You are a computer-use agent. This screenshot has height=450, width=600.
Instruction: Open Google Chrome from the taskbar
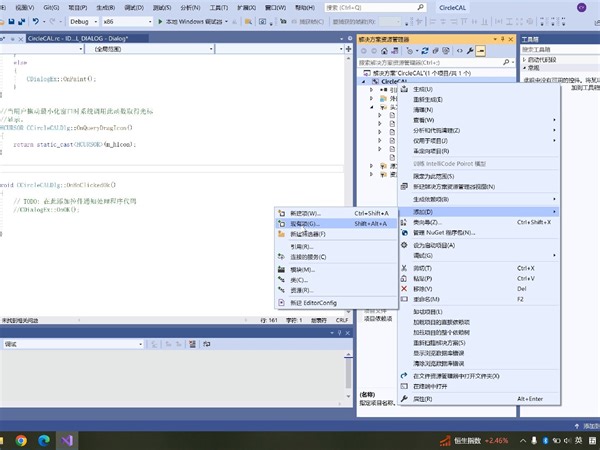pos(21,441)
